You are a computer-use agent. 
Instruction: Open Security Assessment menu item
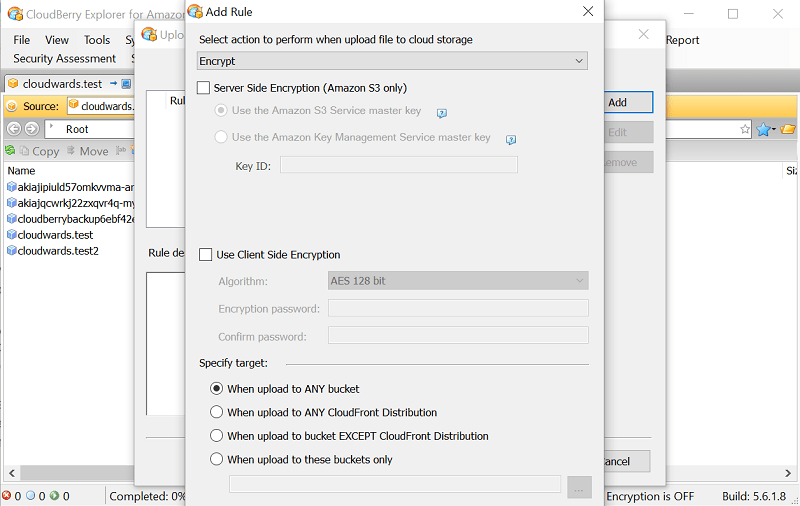click(x=64, y=59)
